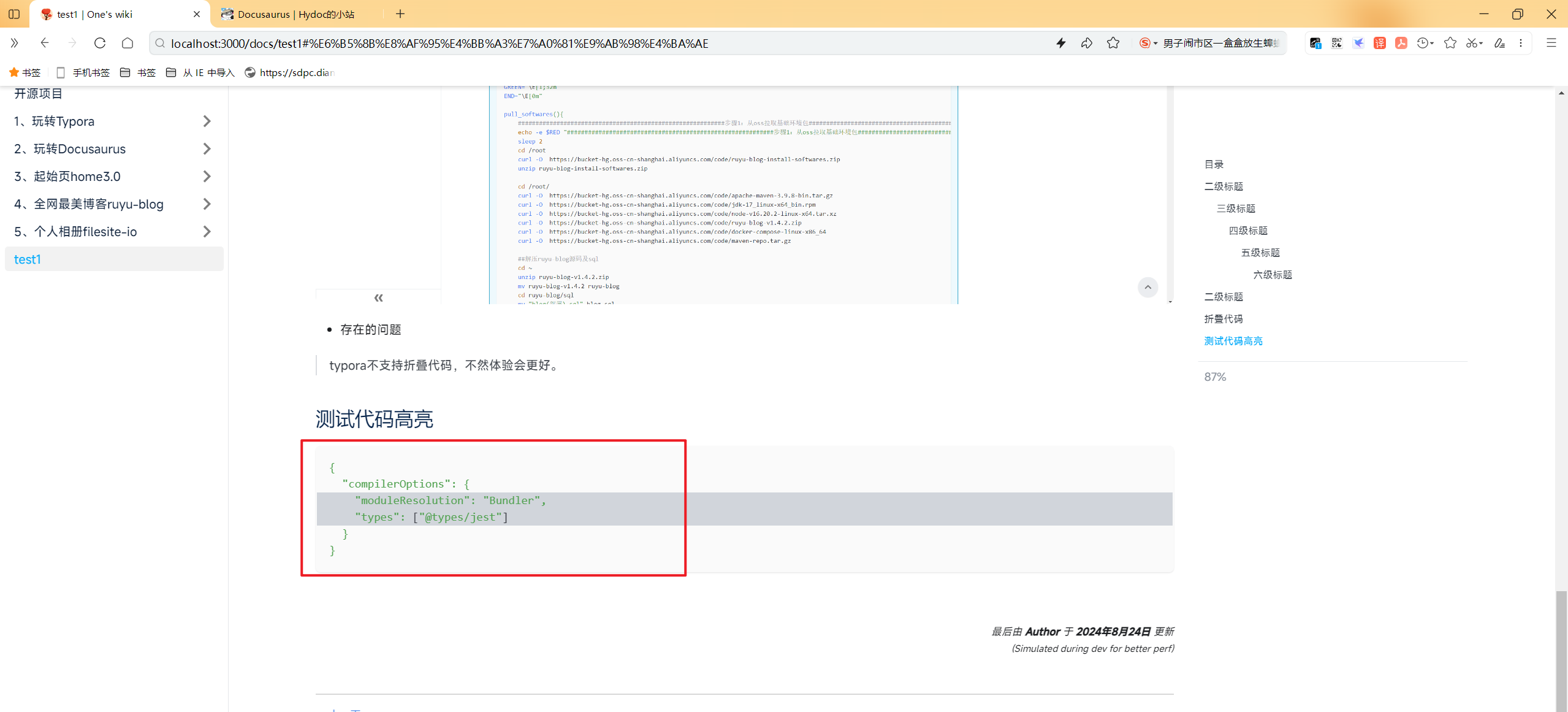Open sidebar item '3、起始页home3.0'
The width and height of the screenshot is (1568, 712).
tap(67, 177)
